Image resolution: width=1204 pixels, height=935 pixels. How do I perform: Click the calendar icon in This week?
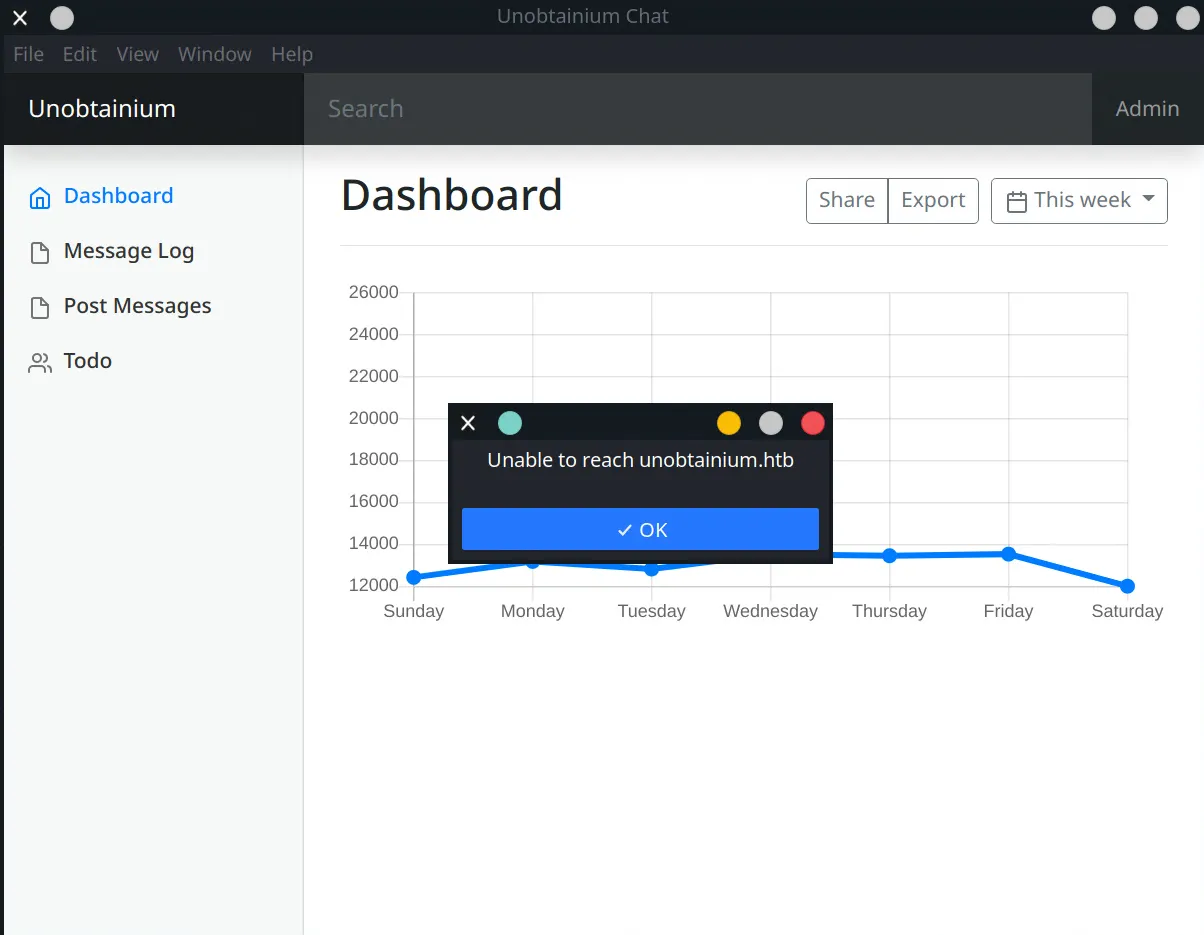click(x=1016, y=201)
